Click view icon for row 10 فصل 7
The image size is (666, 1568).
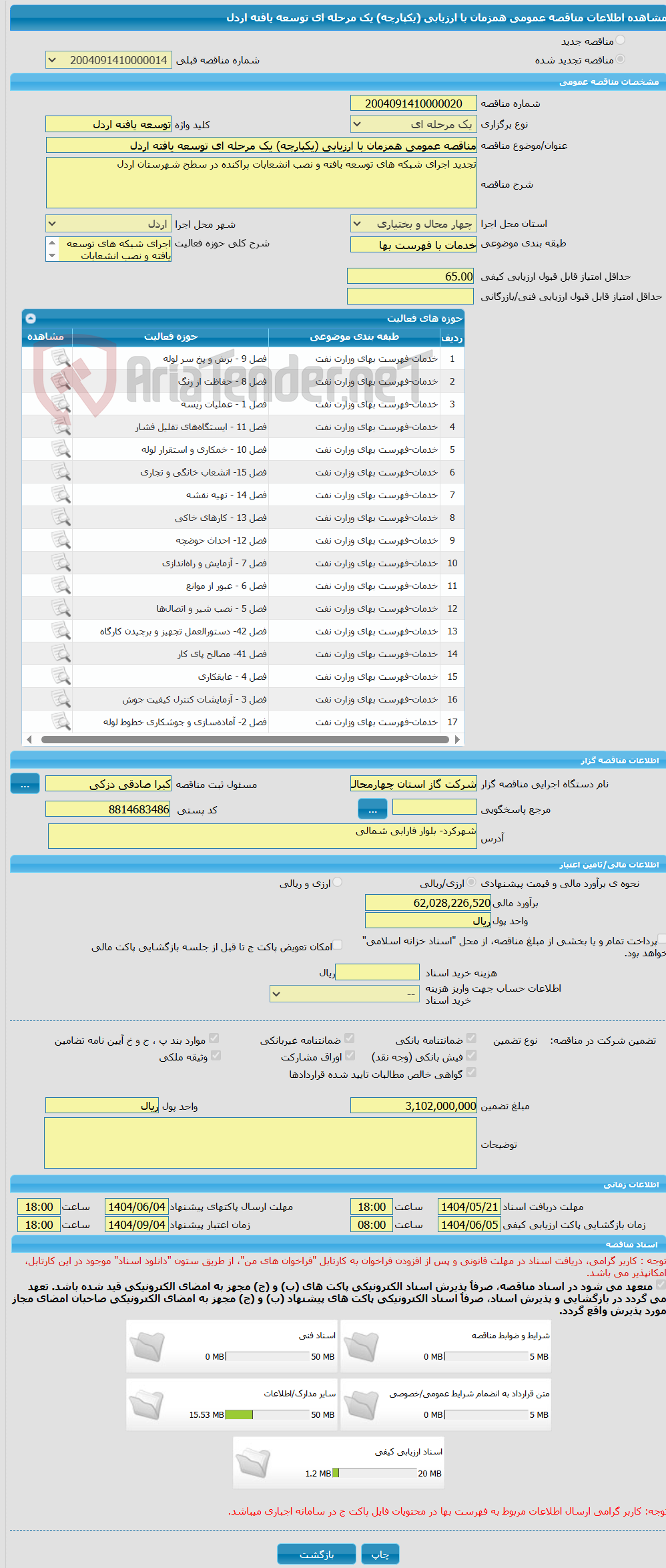[61, 563]
